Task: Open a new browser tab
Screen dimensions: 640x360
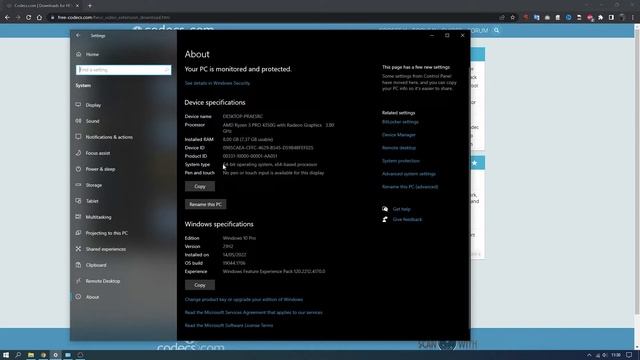Action: coord(90,6)
